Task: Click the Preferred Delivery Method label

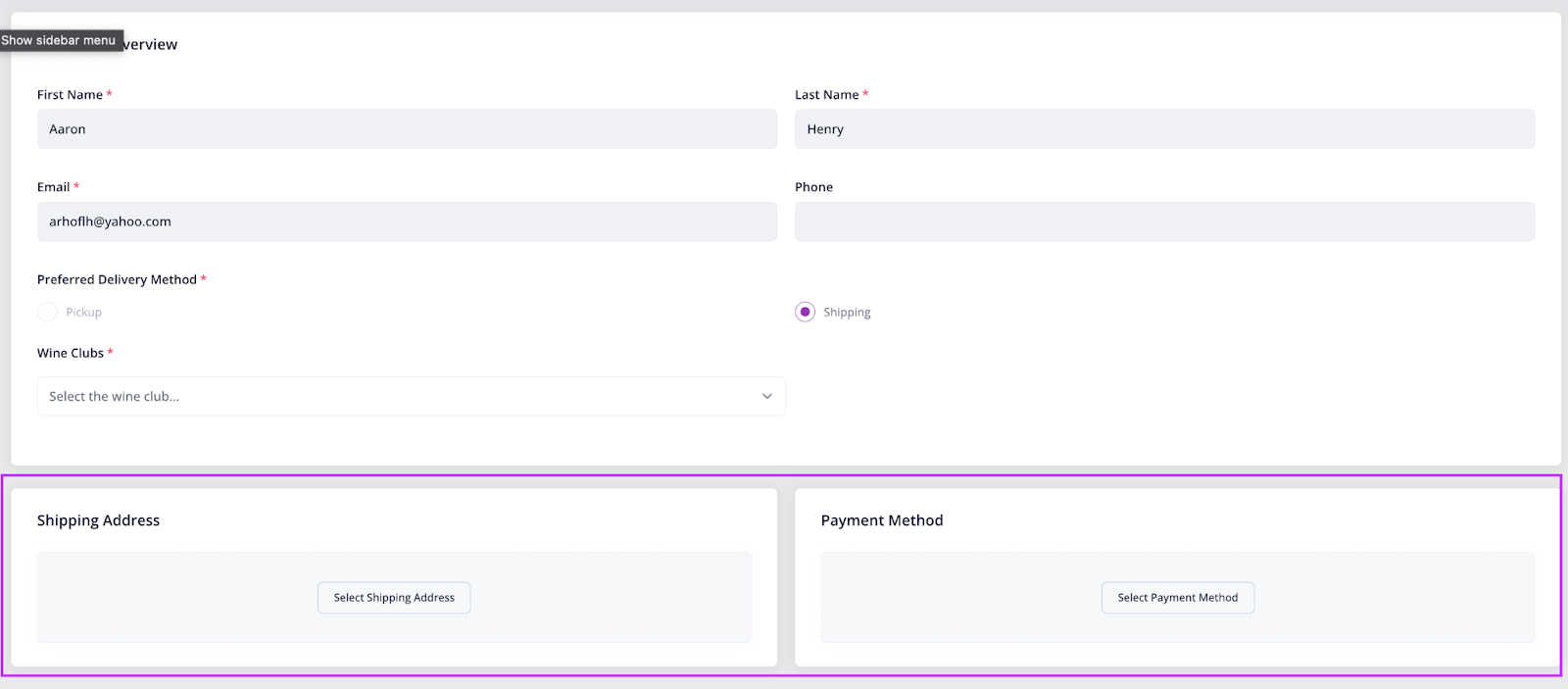Action: pyautogui.click(x=117, y=279)
